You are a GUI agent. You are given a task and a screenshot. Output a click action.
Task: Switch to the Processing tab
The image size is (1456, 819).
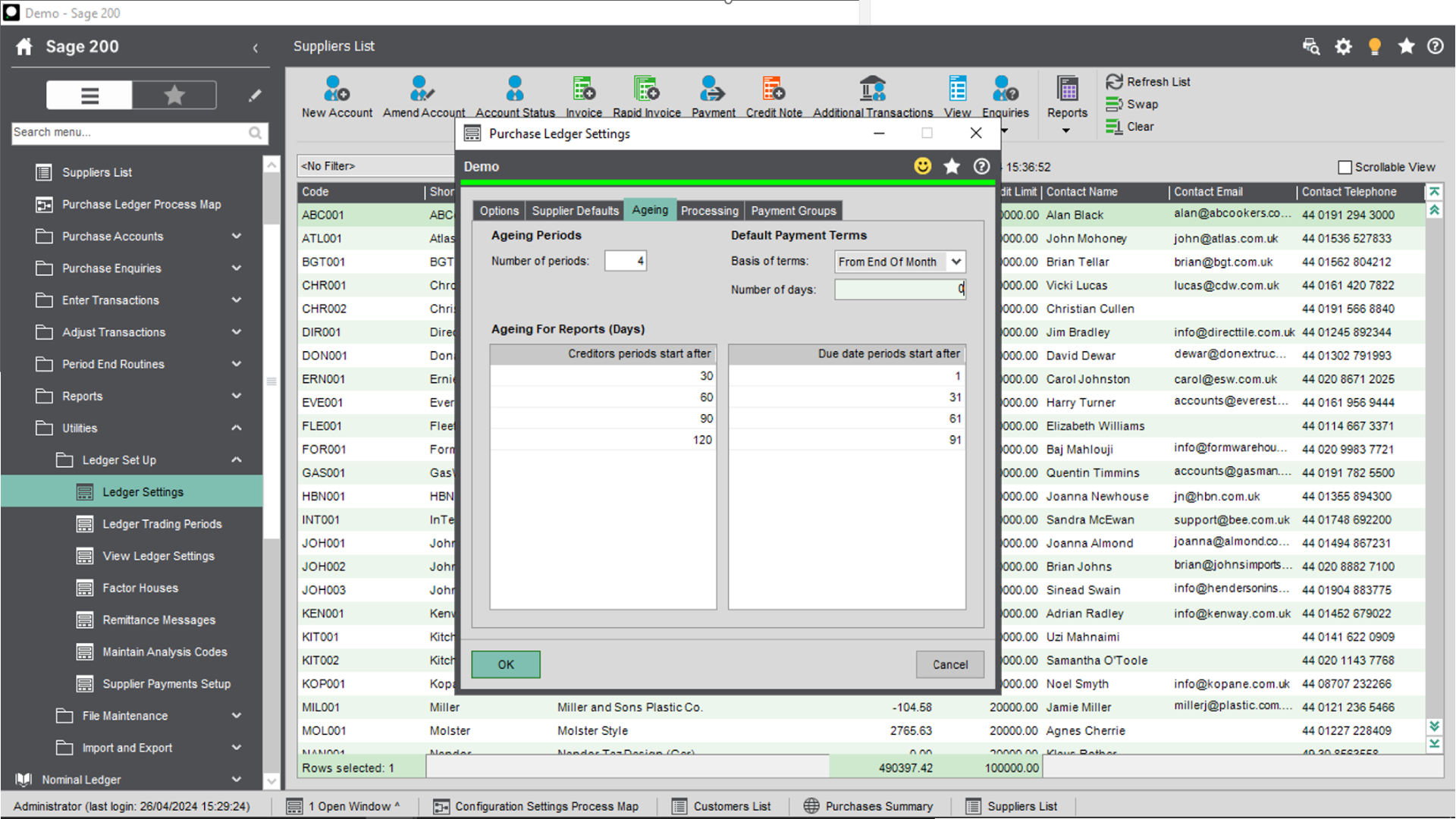[709, 211]
